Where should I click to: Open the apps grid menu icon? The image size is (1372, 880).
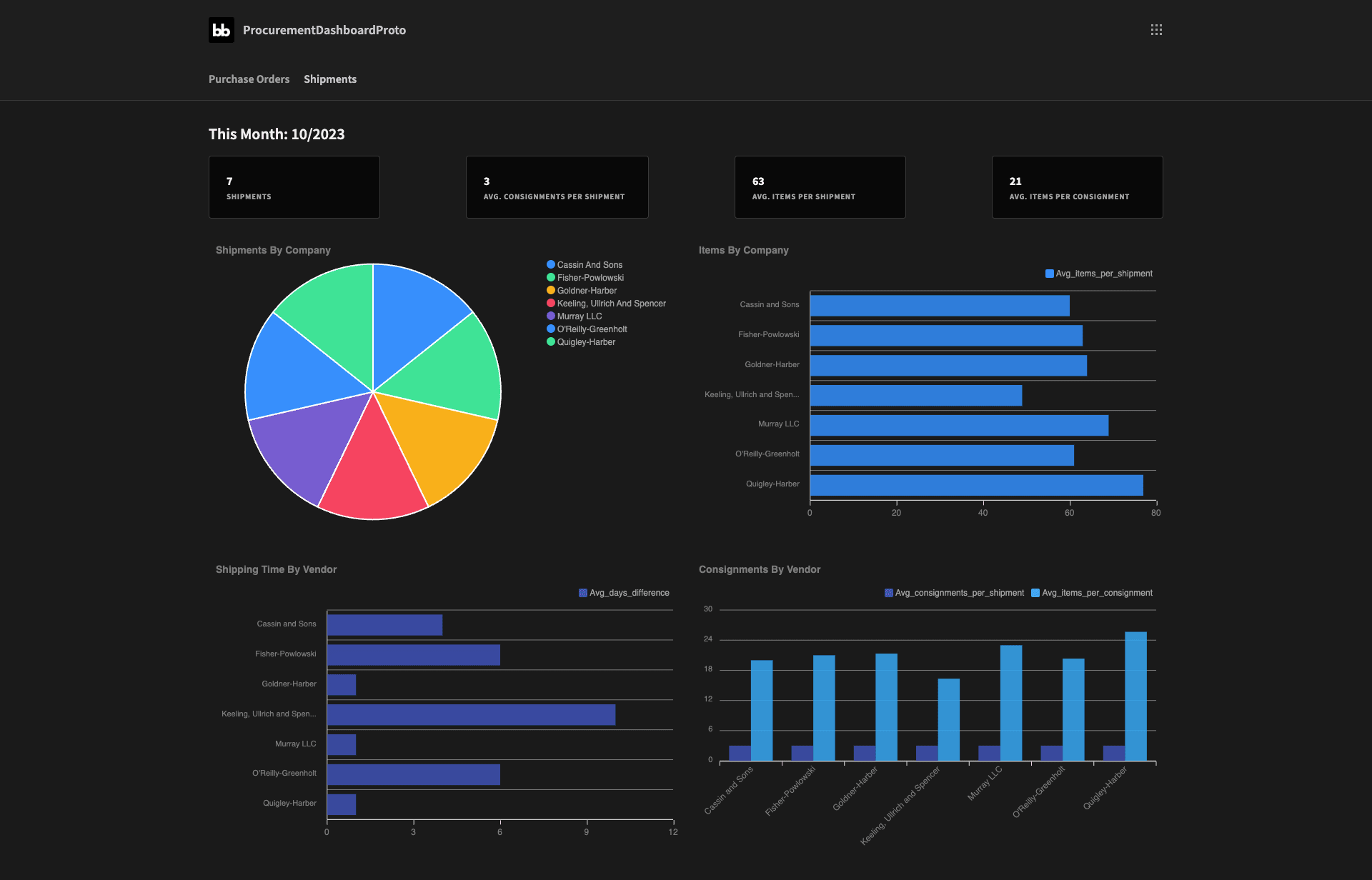pos(1156,30)
